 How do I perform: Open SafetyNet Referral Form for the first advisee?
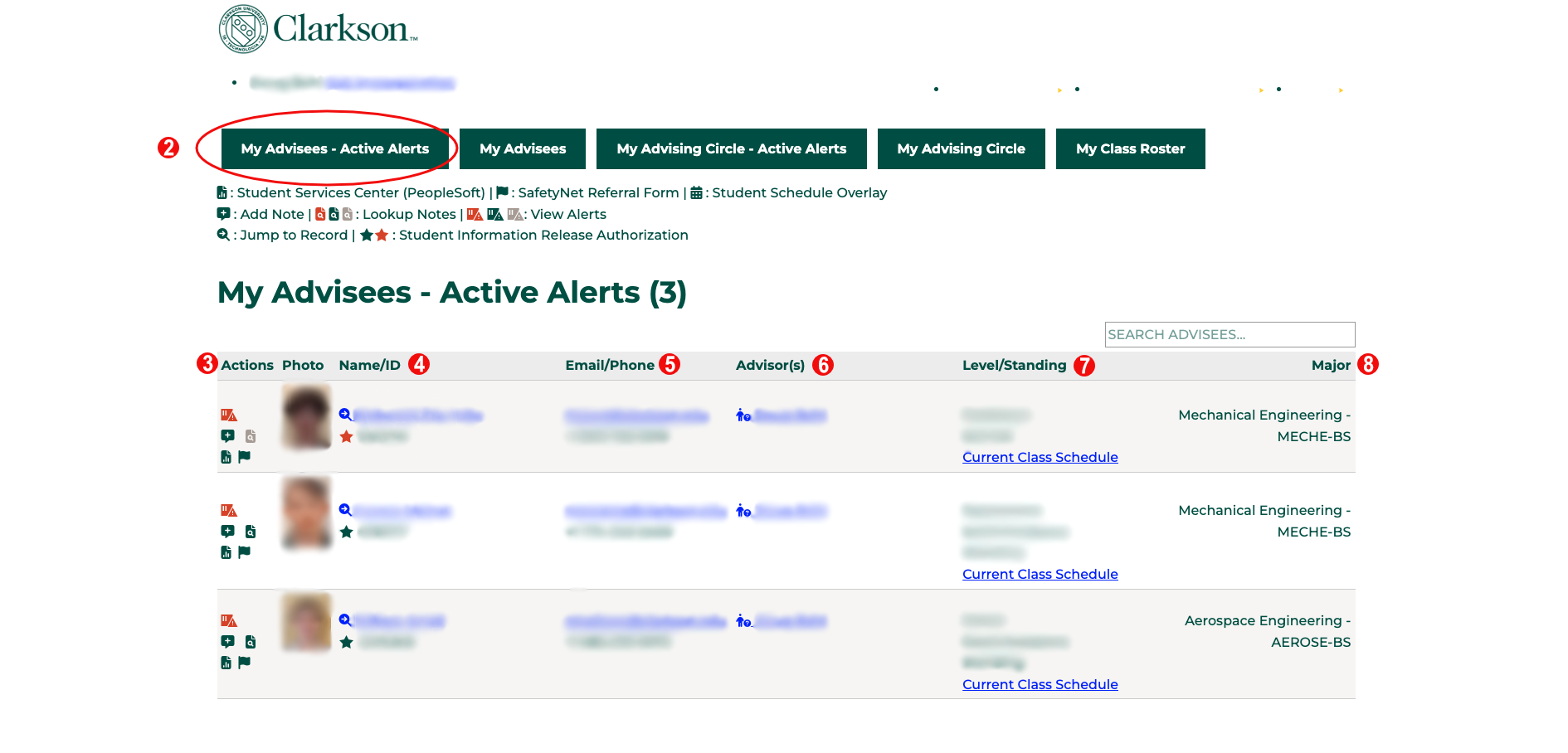pos(245,456)
